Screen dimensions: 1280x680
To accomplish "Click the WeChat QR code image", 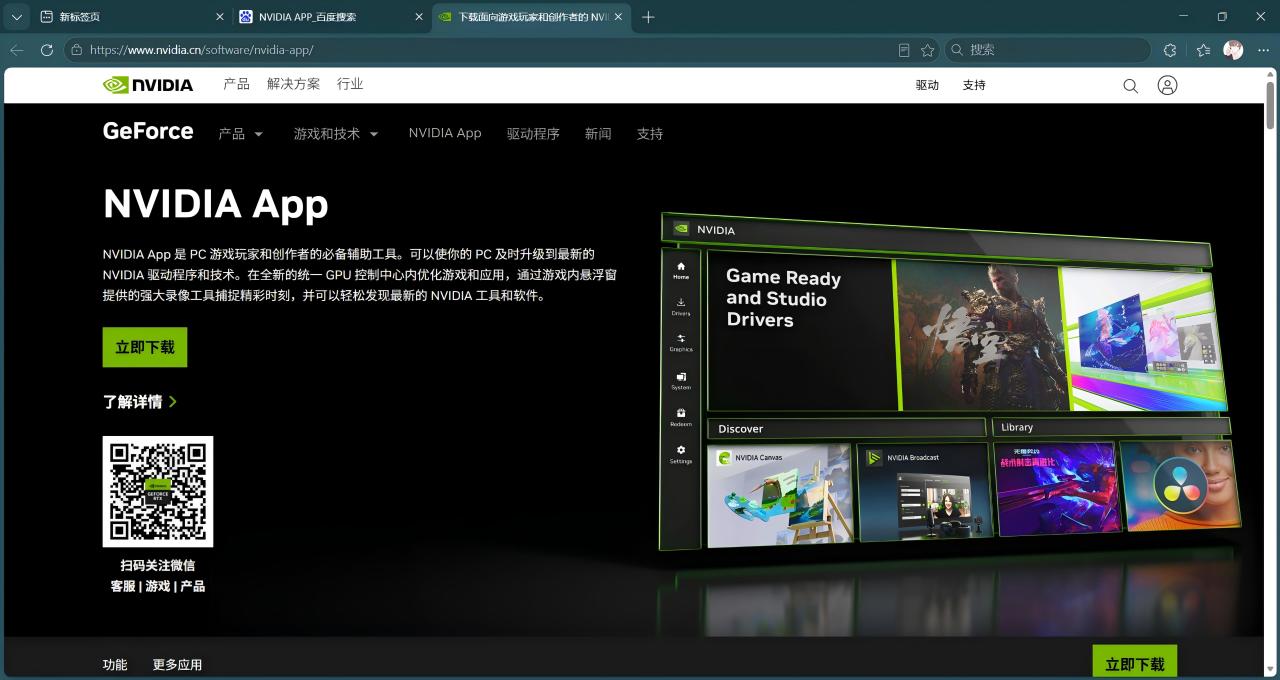I will 158,491.
